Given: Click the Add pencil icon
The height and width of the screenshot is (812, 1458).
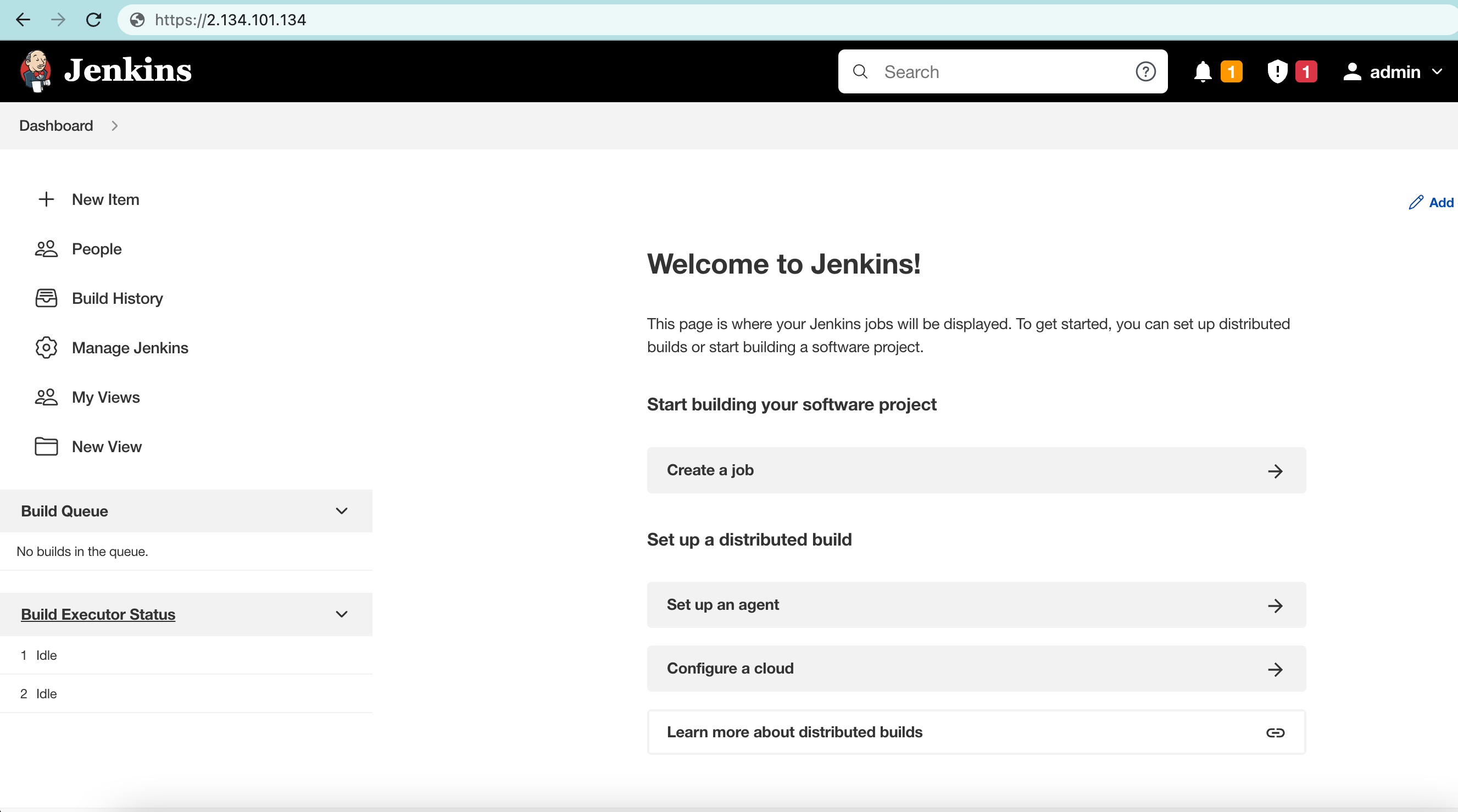Looking at the screenshot, I should (x=1417, y=202).
